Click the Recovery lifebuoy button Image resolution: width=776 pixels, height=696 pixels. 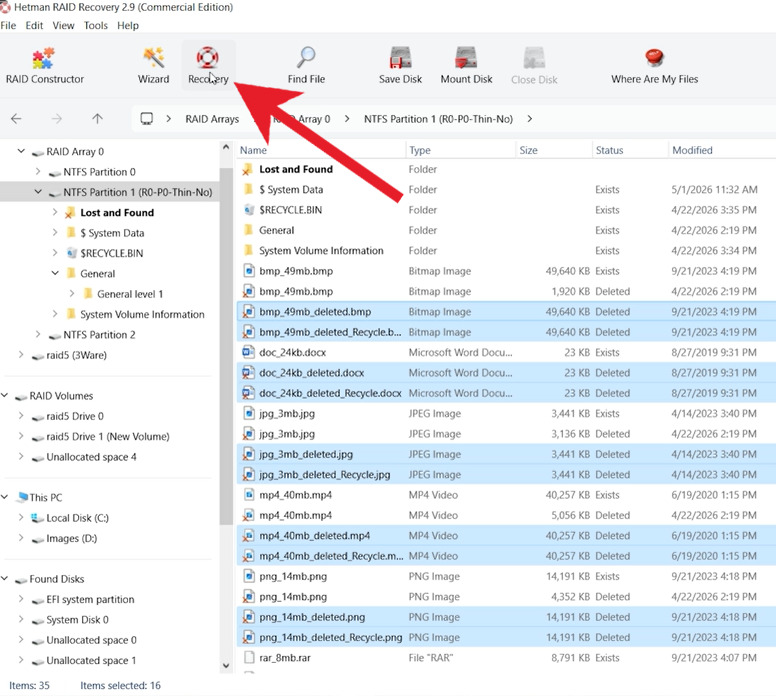click(208, 65)
